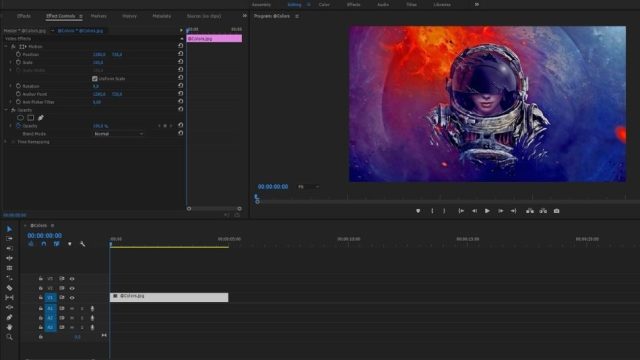Switch to the Color workspace tab
640x360 pixels.
tap(324, 4)
